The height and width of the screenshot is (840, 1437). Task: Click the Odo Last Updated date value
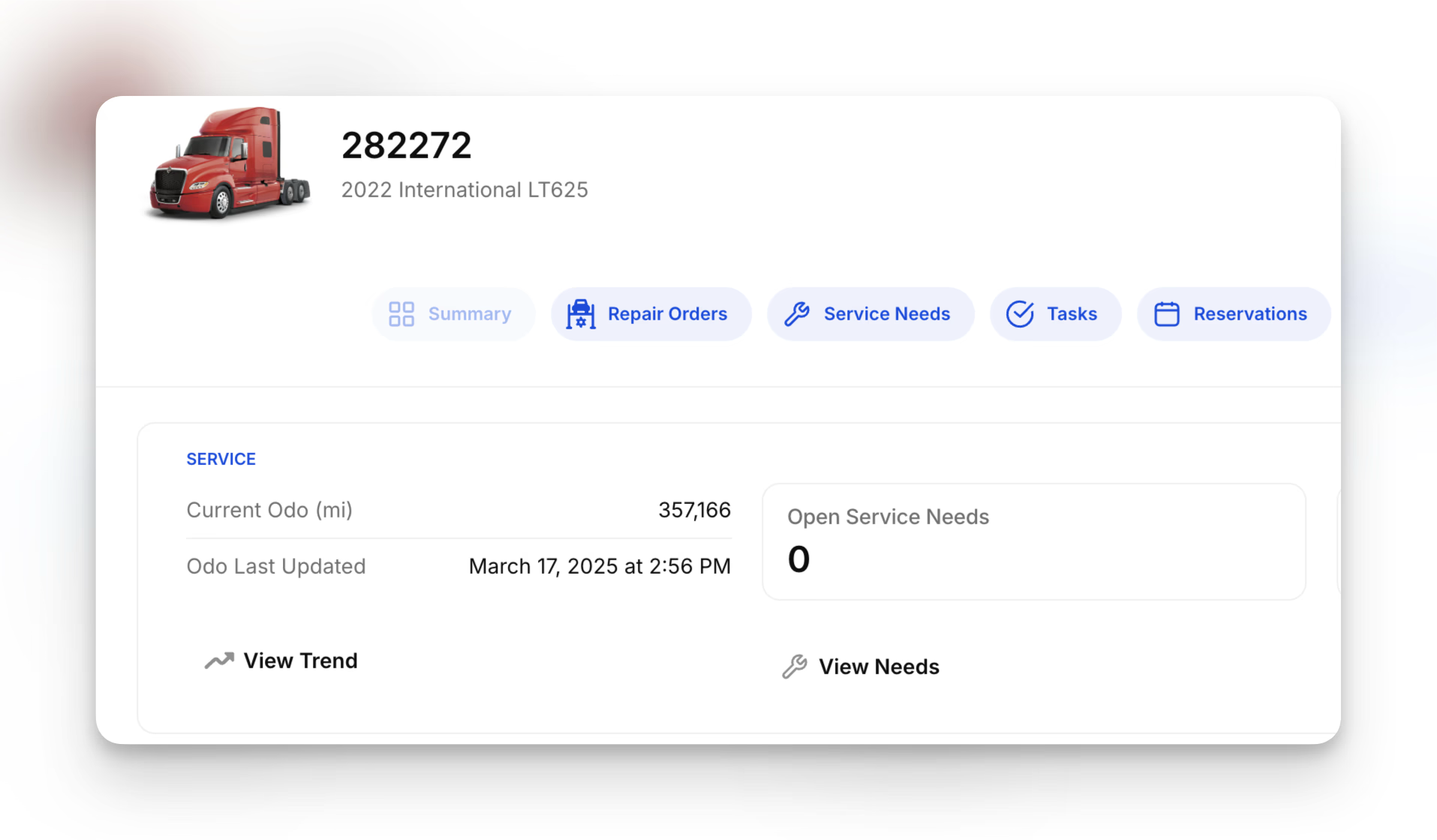click(600, 566)
